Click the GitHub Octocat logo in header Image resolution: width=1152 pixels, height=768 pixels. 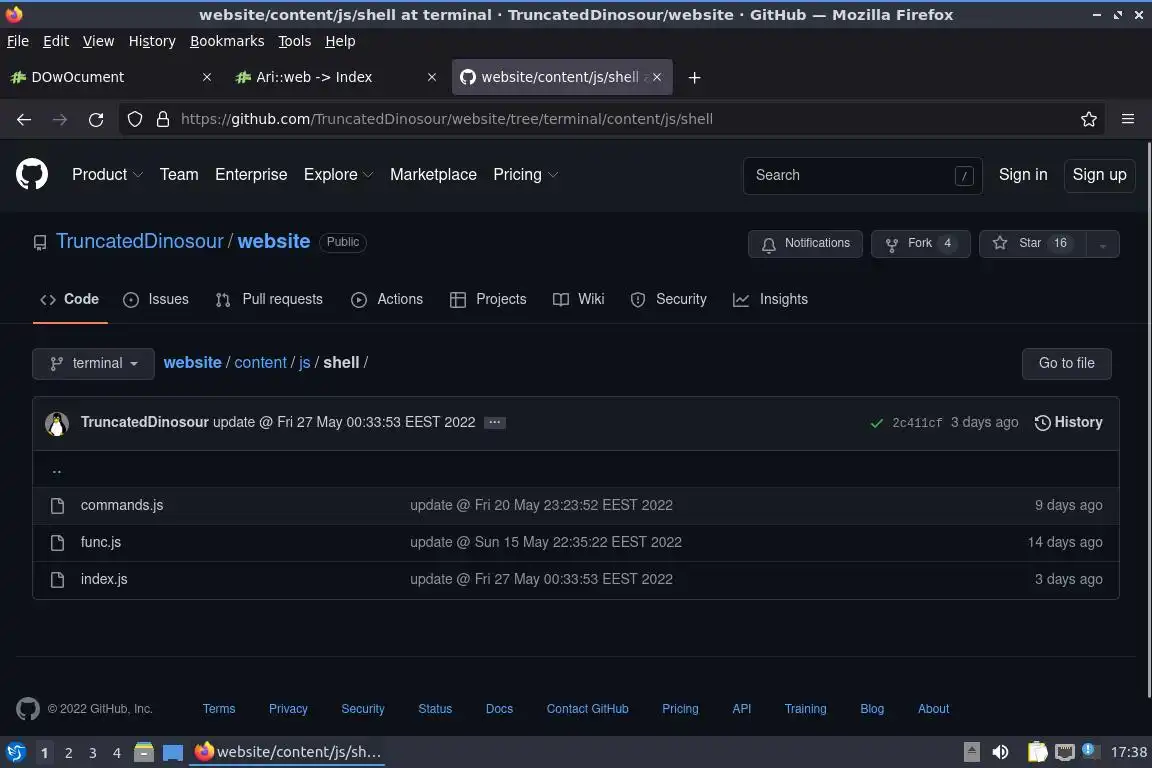click(32, 175)
